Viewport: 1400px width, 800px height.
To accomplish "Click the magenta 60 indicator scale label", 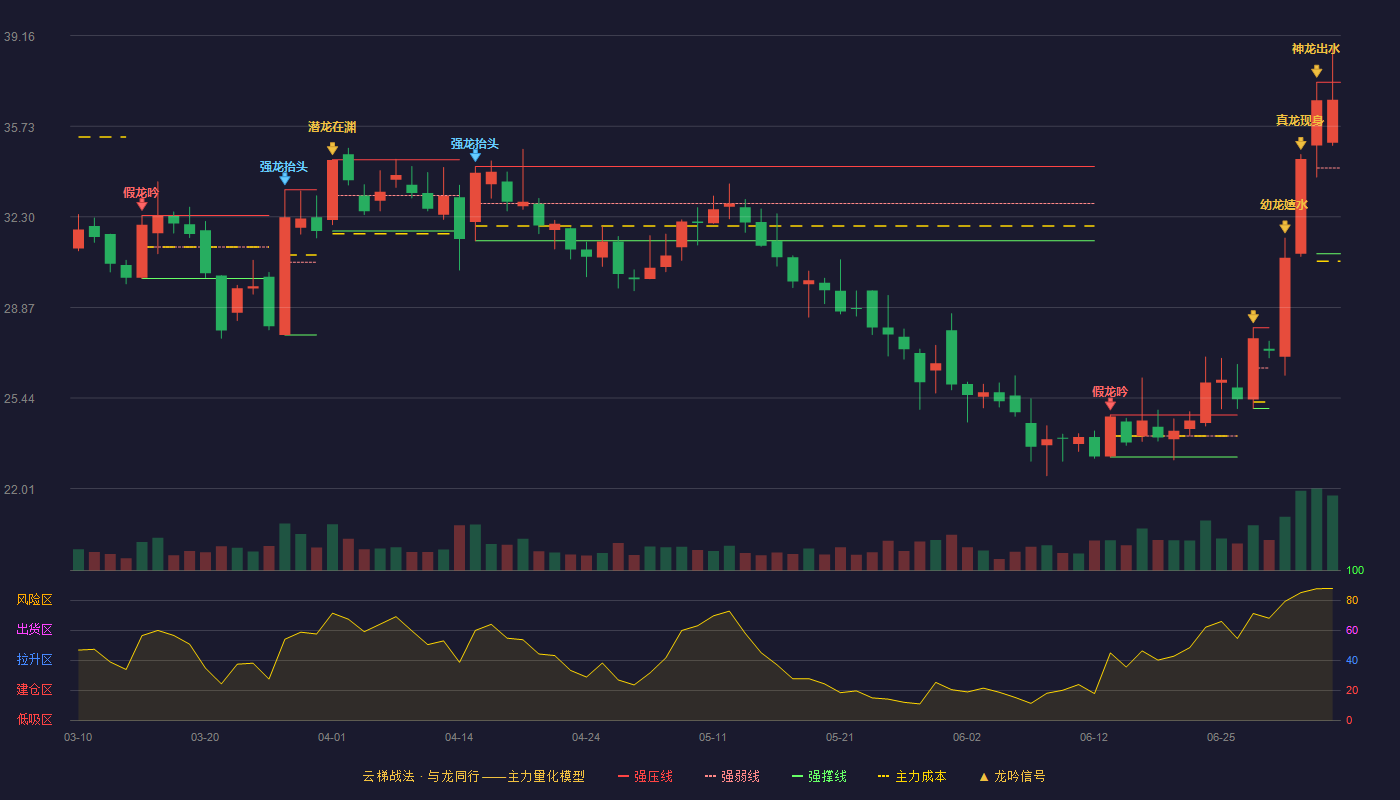I will click(1352, 630).
